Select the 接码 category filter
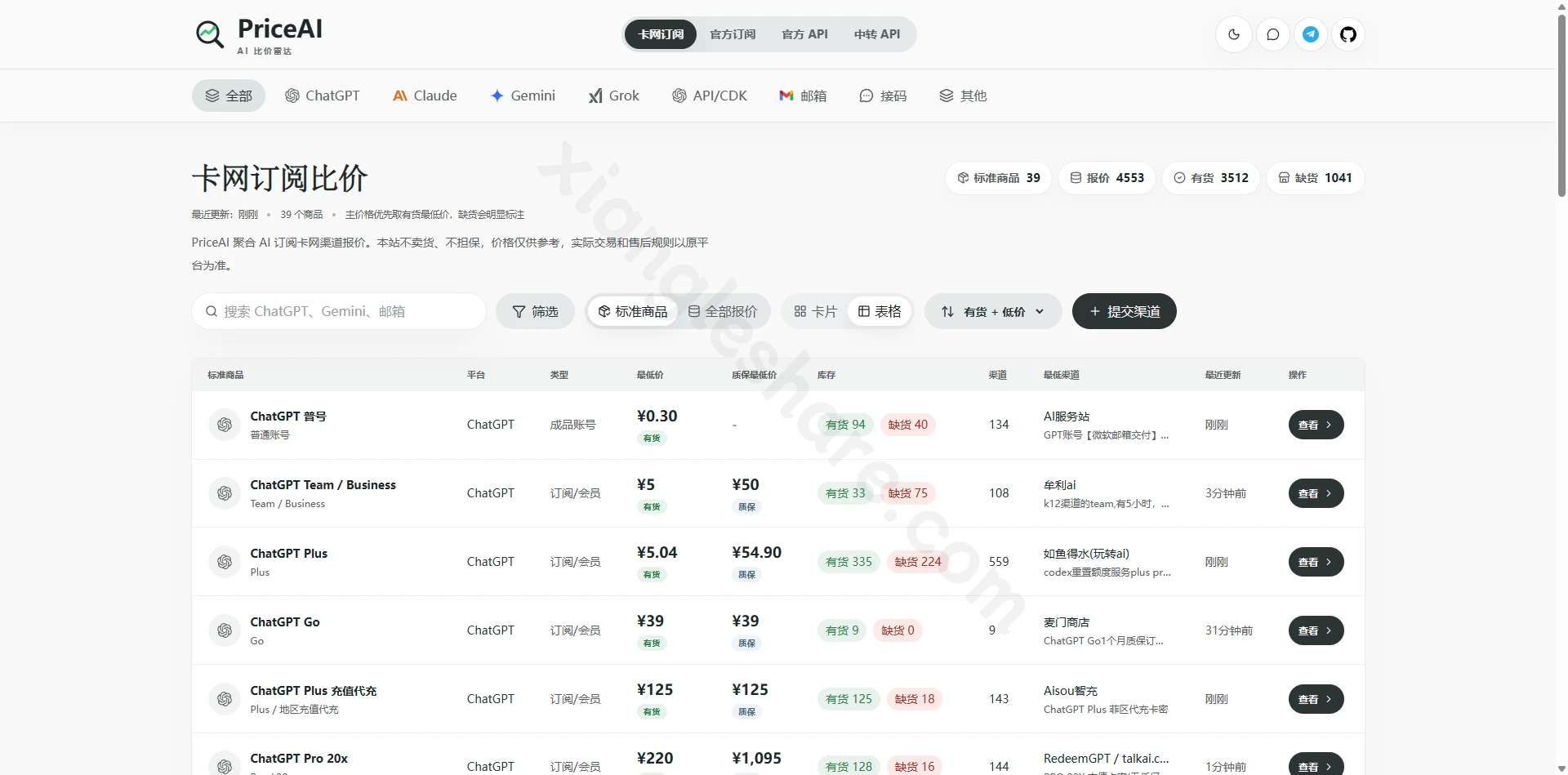This screenshot has height=775, width=1568. 883,96
